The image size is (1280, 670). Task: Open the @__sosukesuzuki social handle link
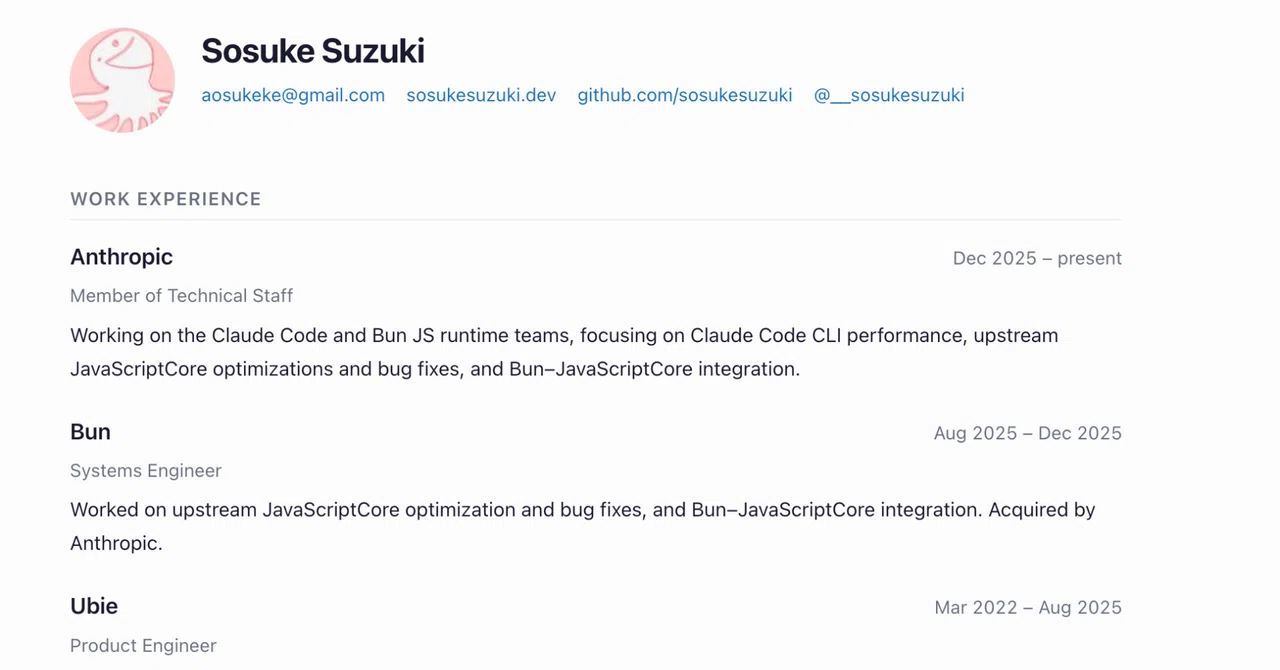(889, 95)
